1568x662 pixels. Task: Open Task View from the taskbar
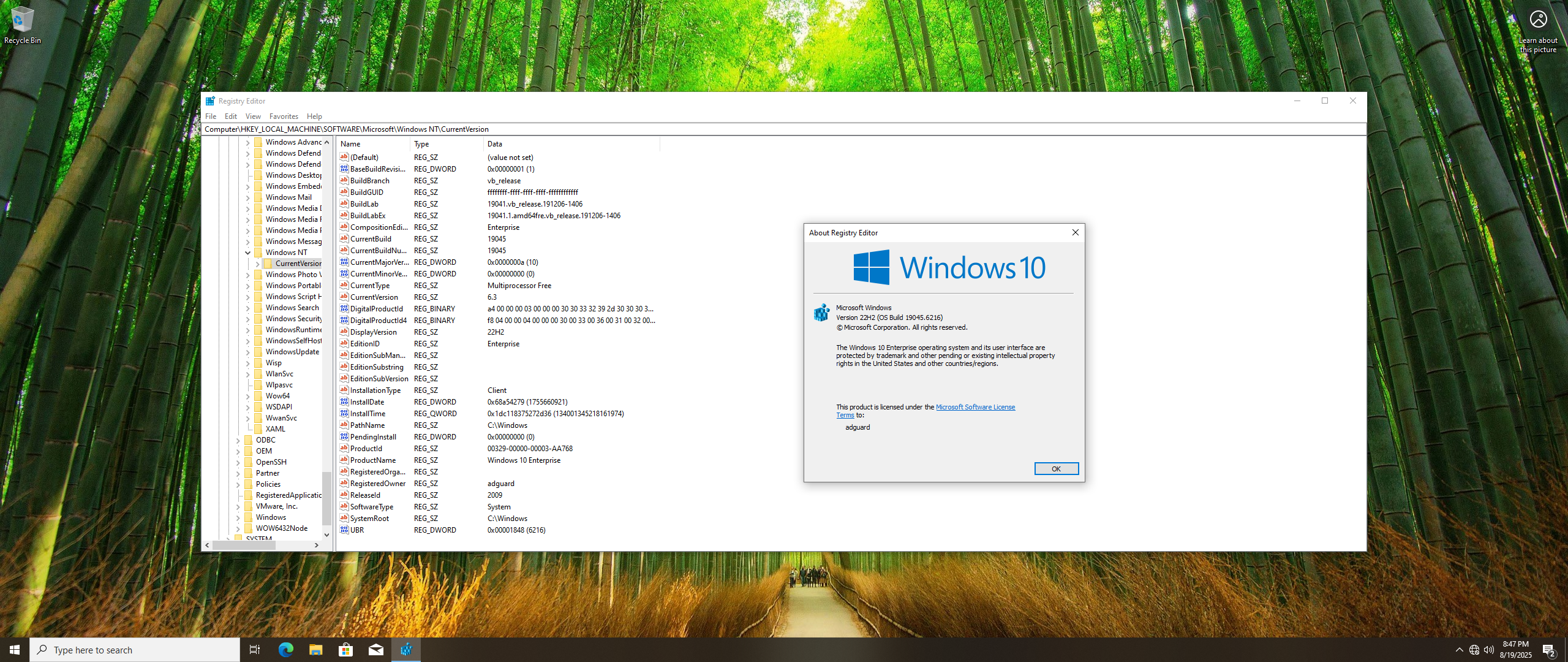pos(255,650)
